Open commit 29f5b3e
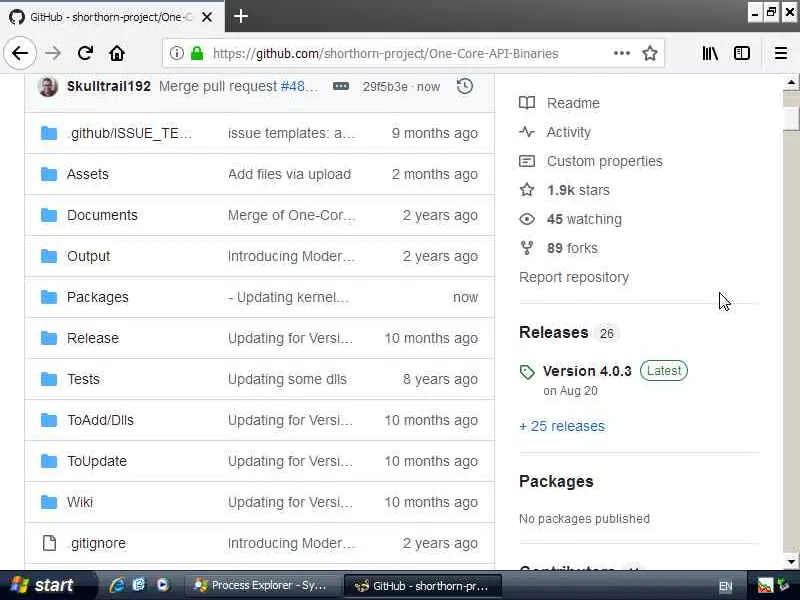Image resolution: width=800 pixels, height=600 pixels. tap(385, 87)
